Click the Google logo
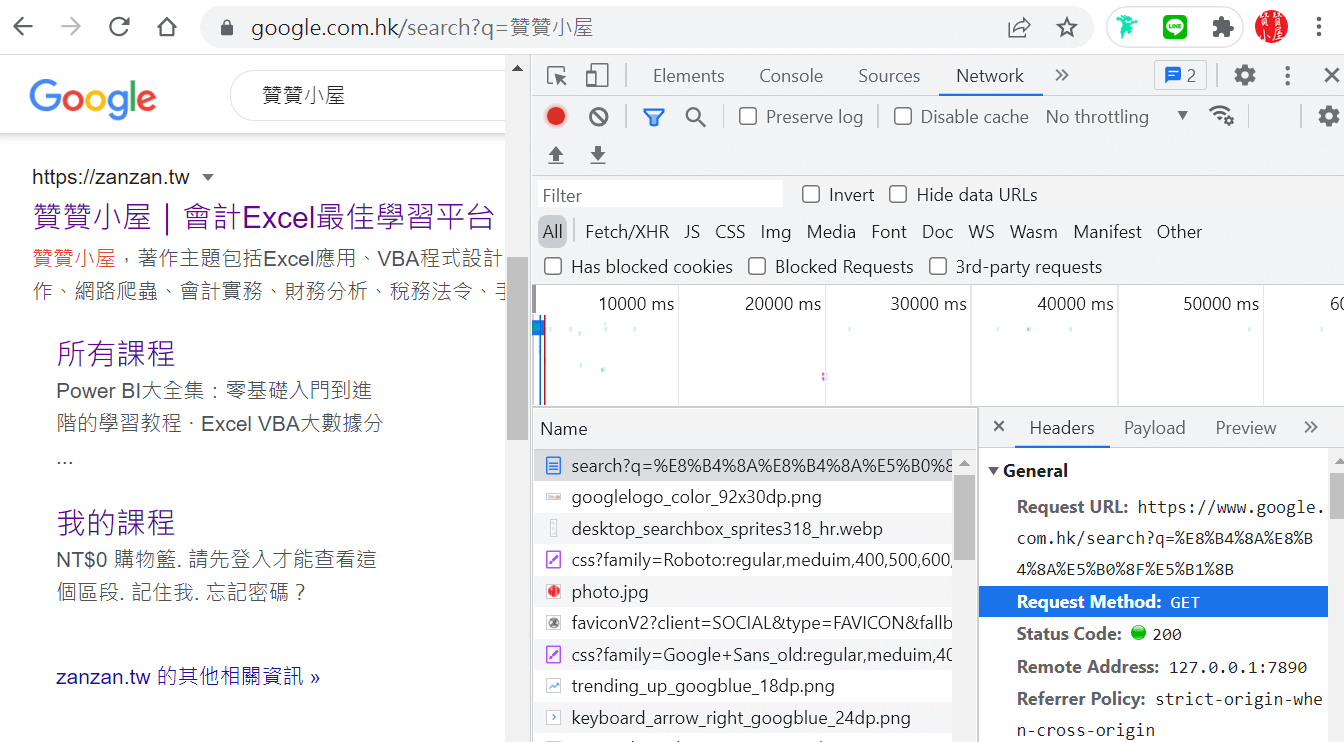Viewport: 1344px width, 742px height. (x=93, y=97)
